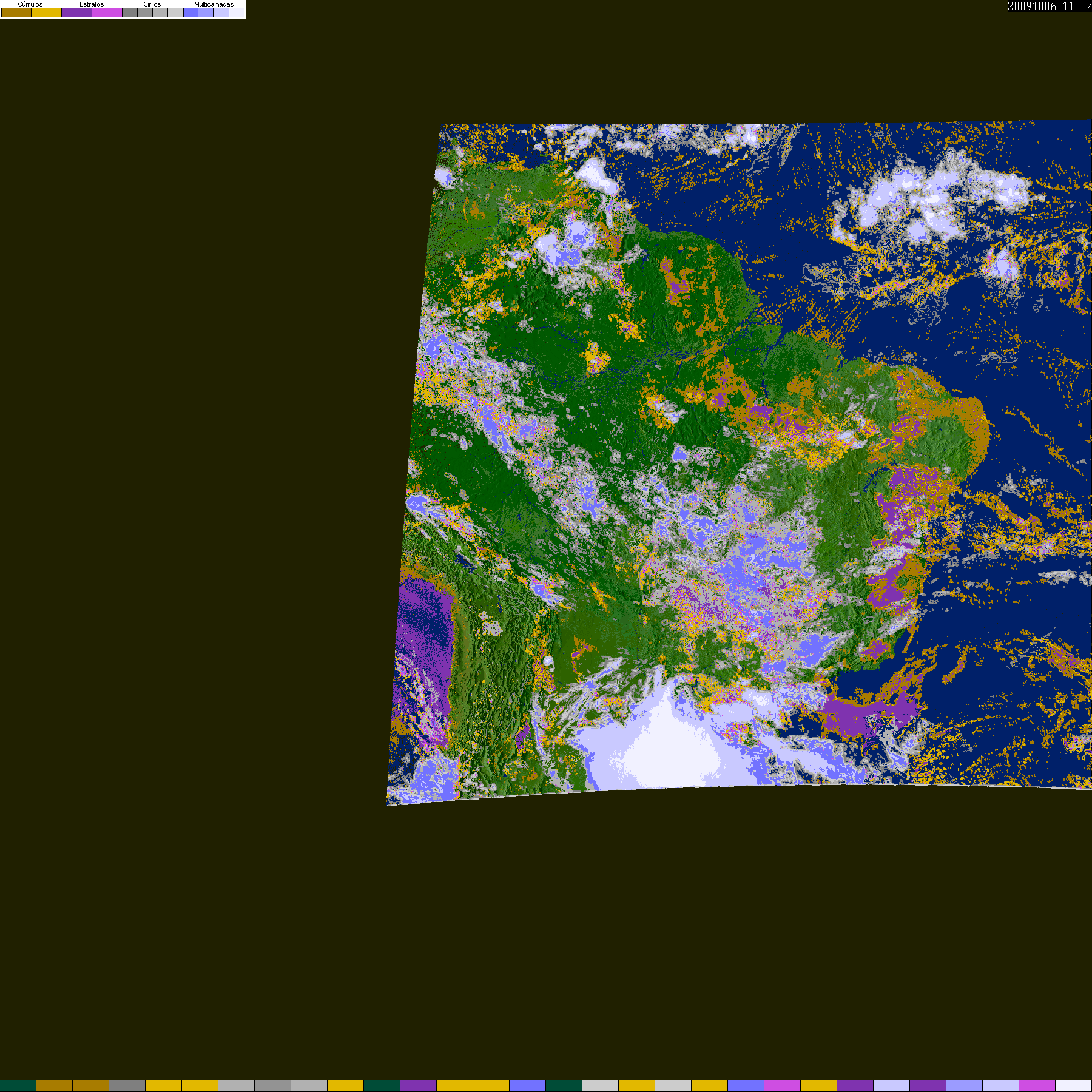The height and width of the screenshot is (1092, 1092).
Task: Choose the magenta Estratos legend swatch
Action: [x=107, y=13]
